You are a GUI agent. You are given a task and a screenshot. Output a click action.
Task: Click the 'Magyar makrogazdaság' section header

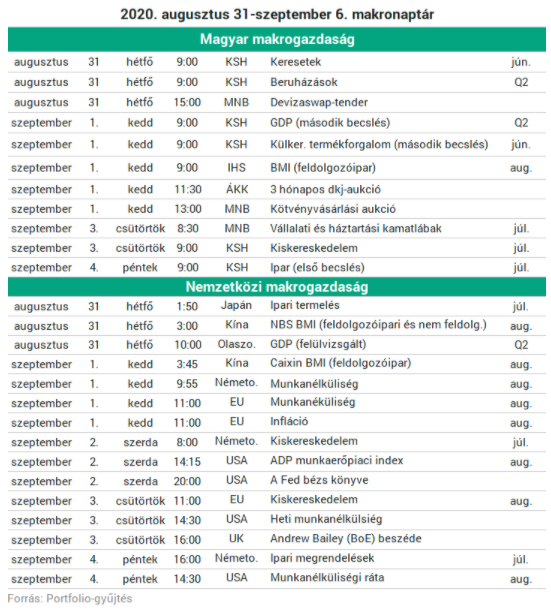pos(277,39)
